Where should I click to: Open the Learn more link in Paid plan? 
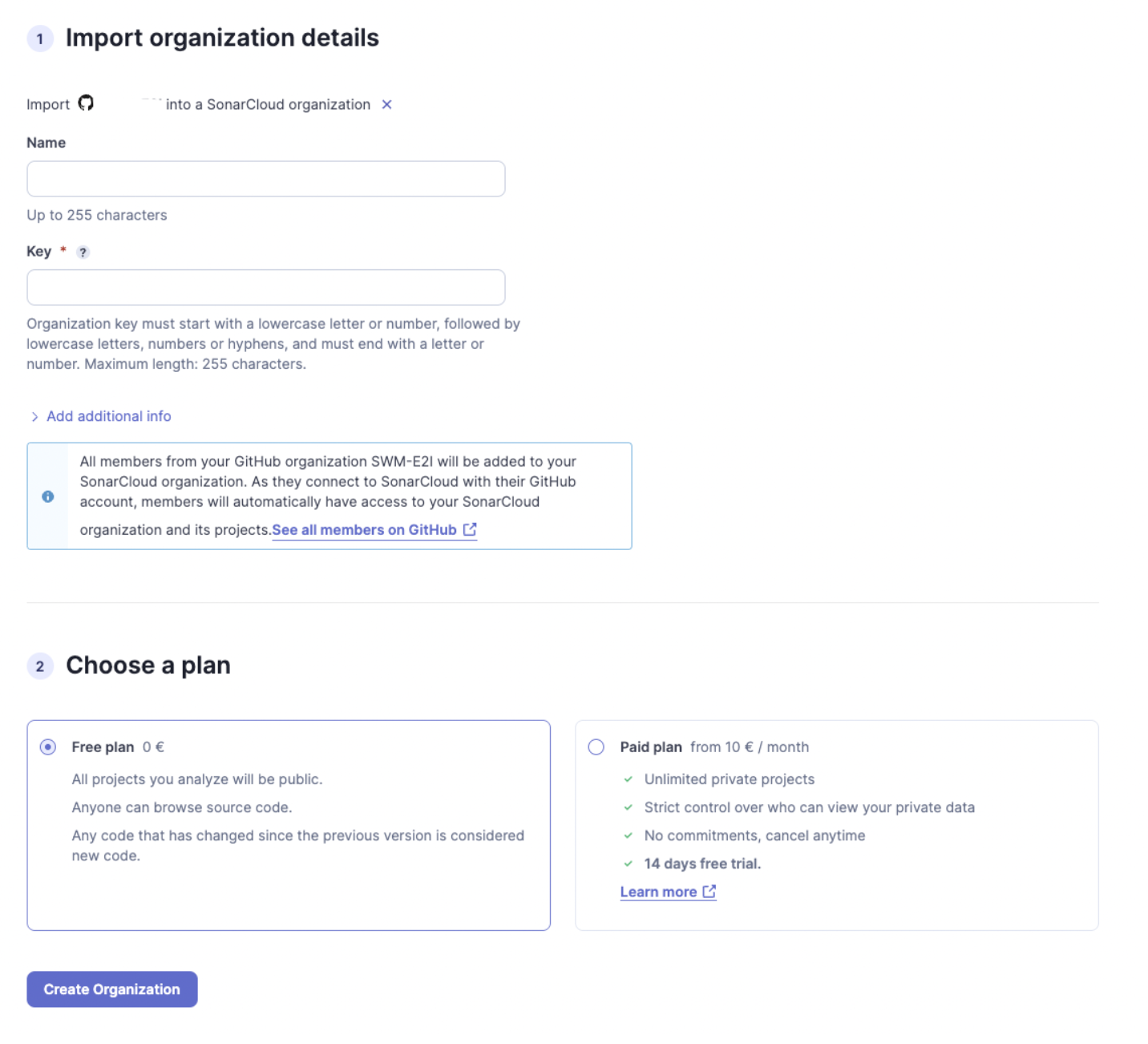coord(658,892)
